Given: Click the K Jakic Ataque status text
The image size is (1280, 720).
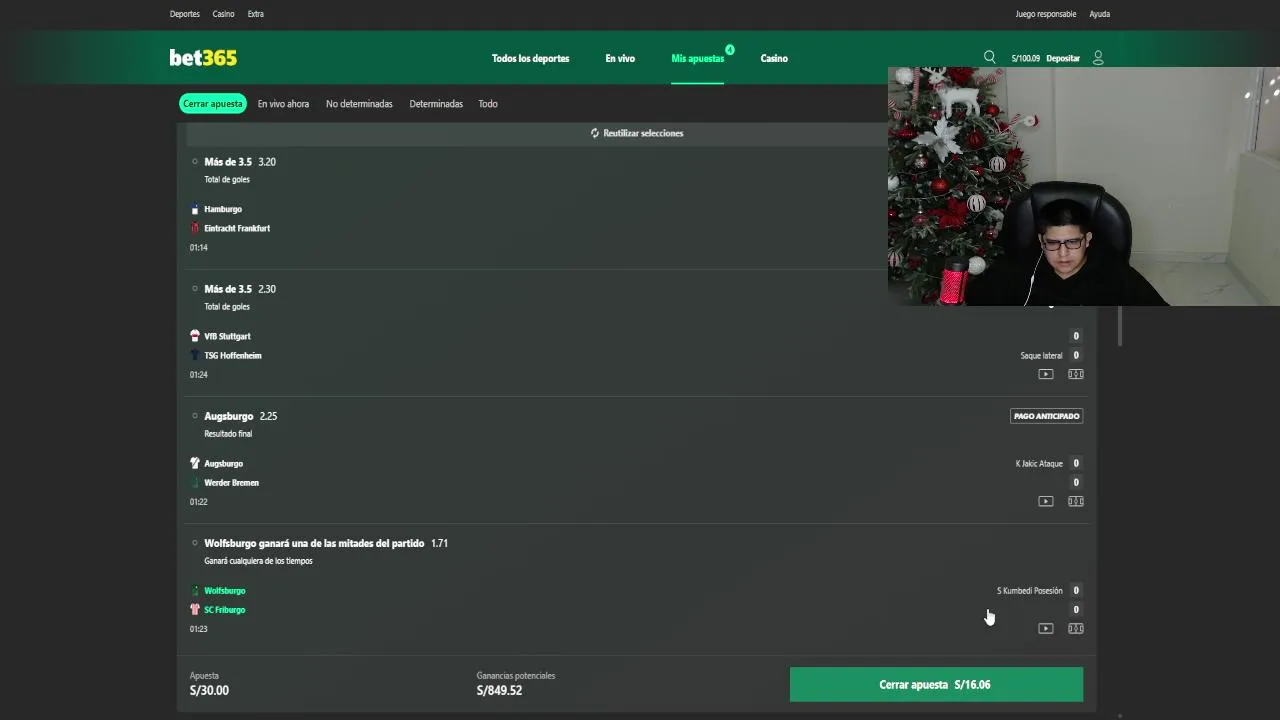Looking at the screenshot, I should pos(1039,463).
